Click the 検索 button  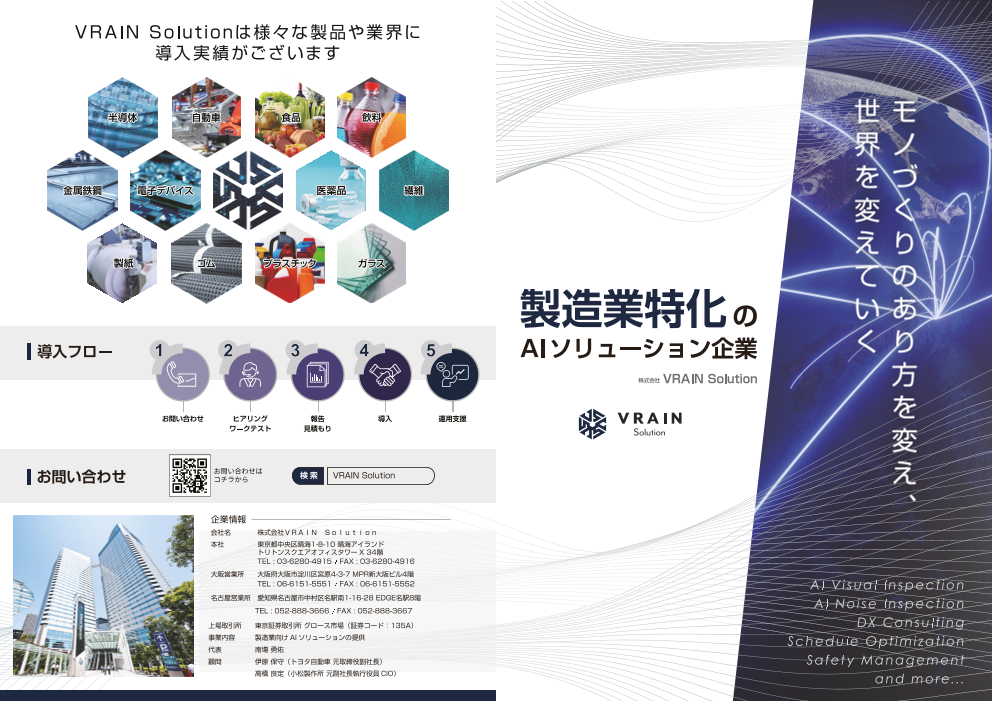coord(309,476)
